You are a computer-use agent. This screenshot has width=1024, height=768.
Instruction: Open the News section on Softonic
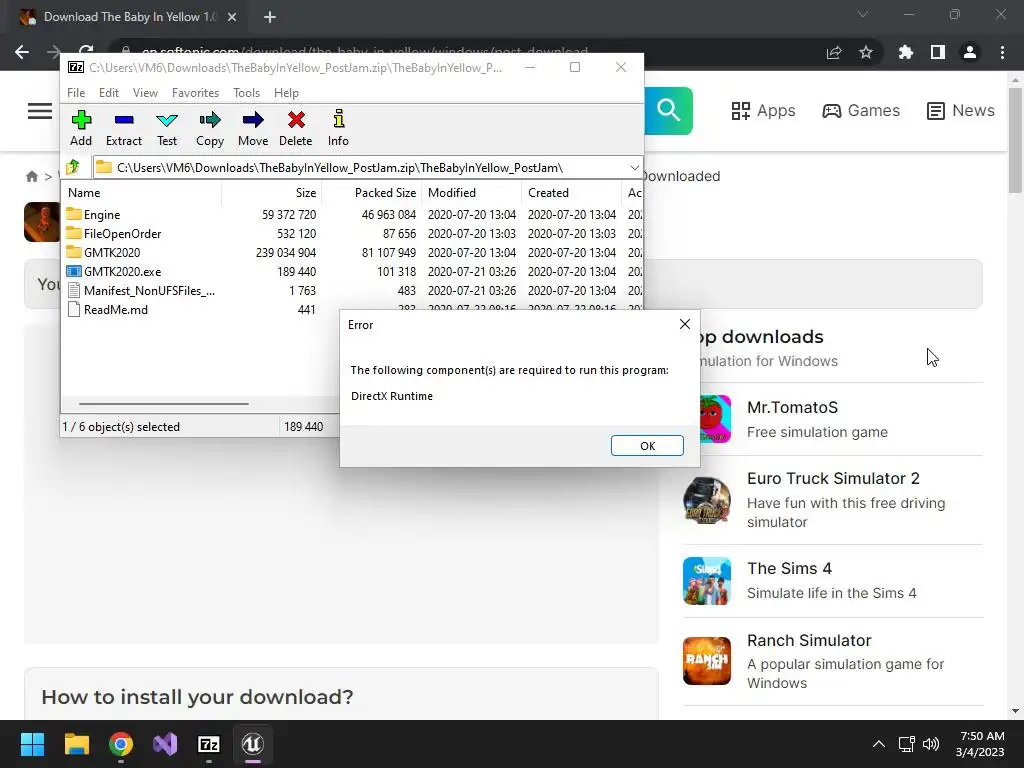point(961,110)
